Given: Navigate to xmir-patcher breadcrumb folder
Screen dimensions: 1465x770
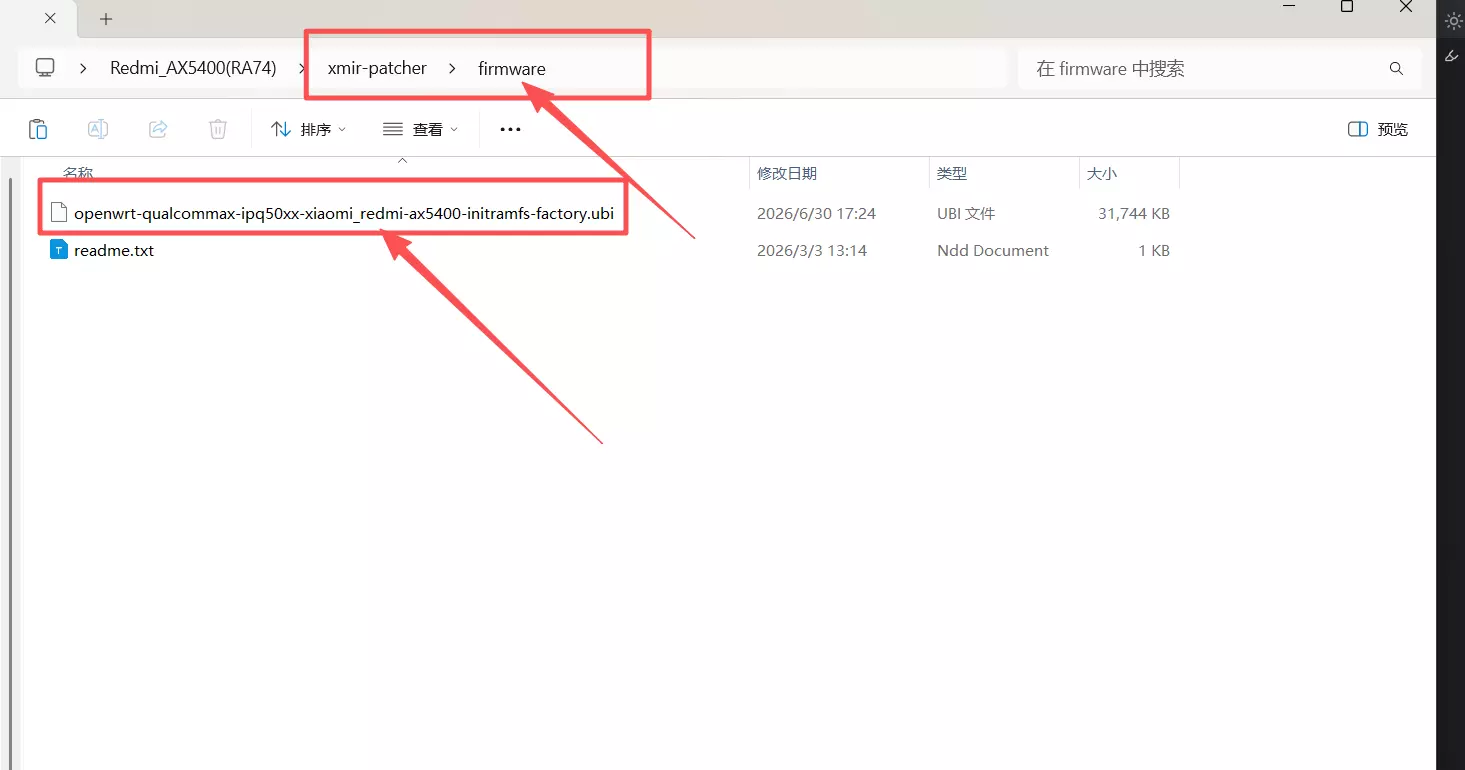Looking at the screenshot, I should pos(377,68).
